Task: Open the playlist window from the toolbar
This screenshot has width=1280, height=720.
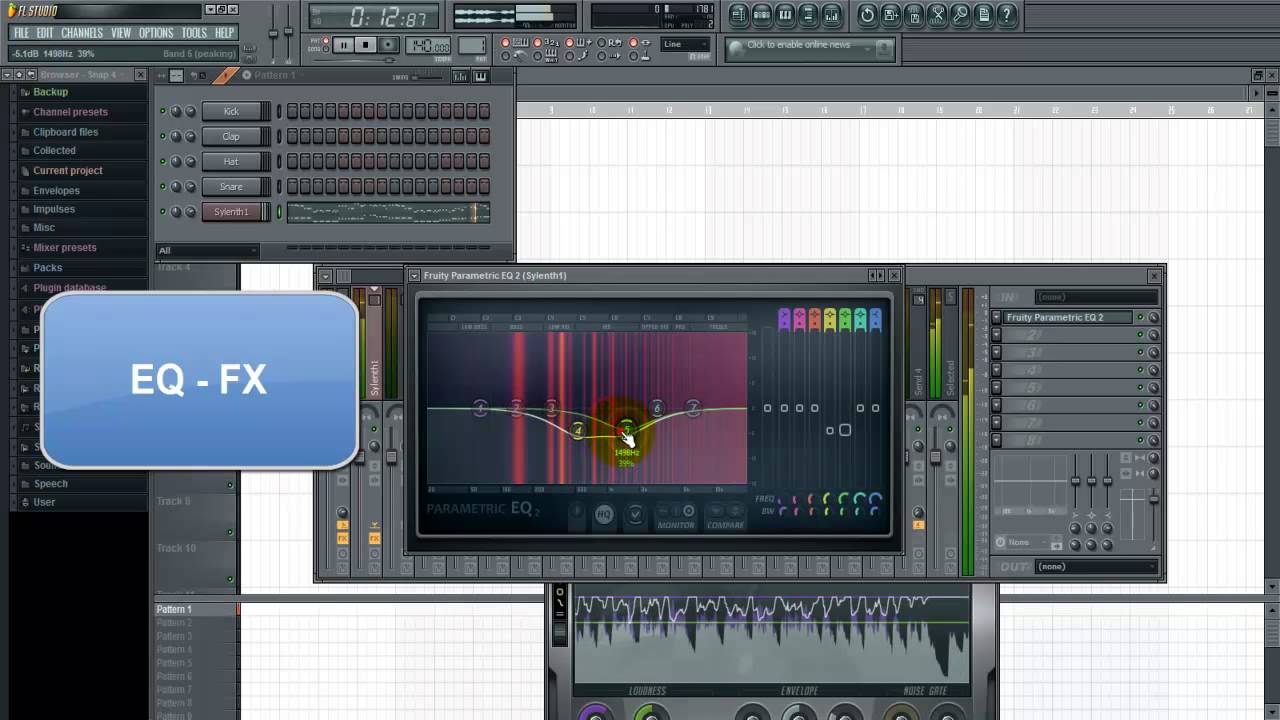Action: (x=739, y=14)
